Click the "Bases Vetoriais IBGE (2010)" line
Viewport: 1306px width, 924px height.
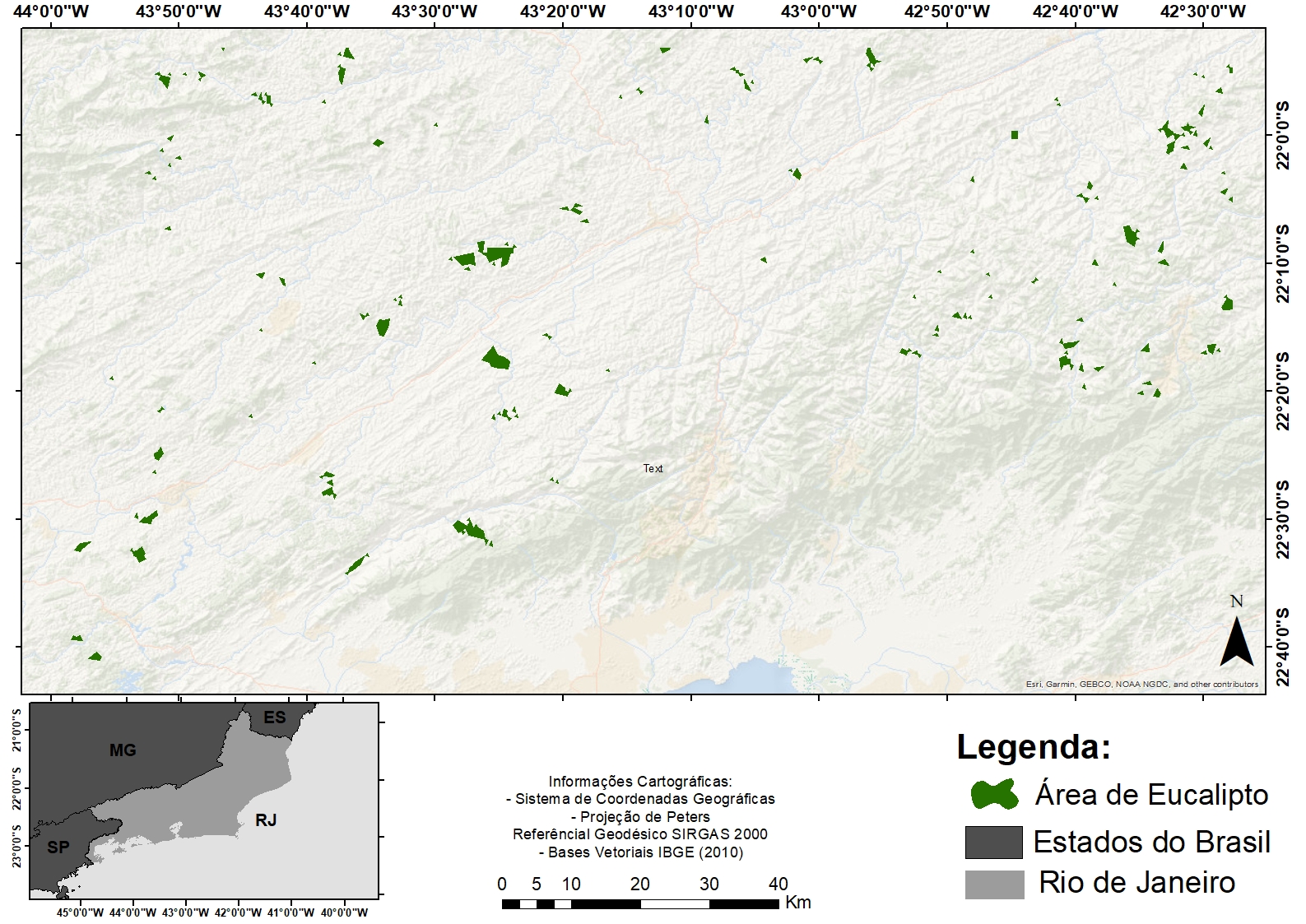click(639, 852)
